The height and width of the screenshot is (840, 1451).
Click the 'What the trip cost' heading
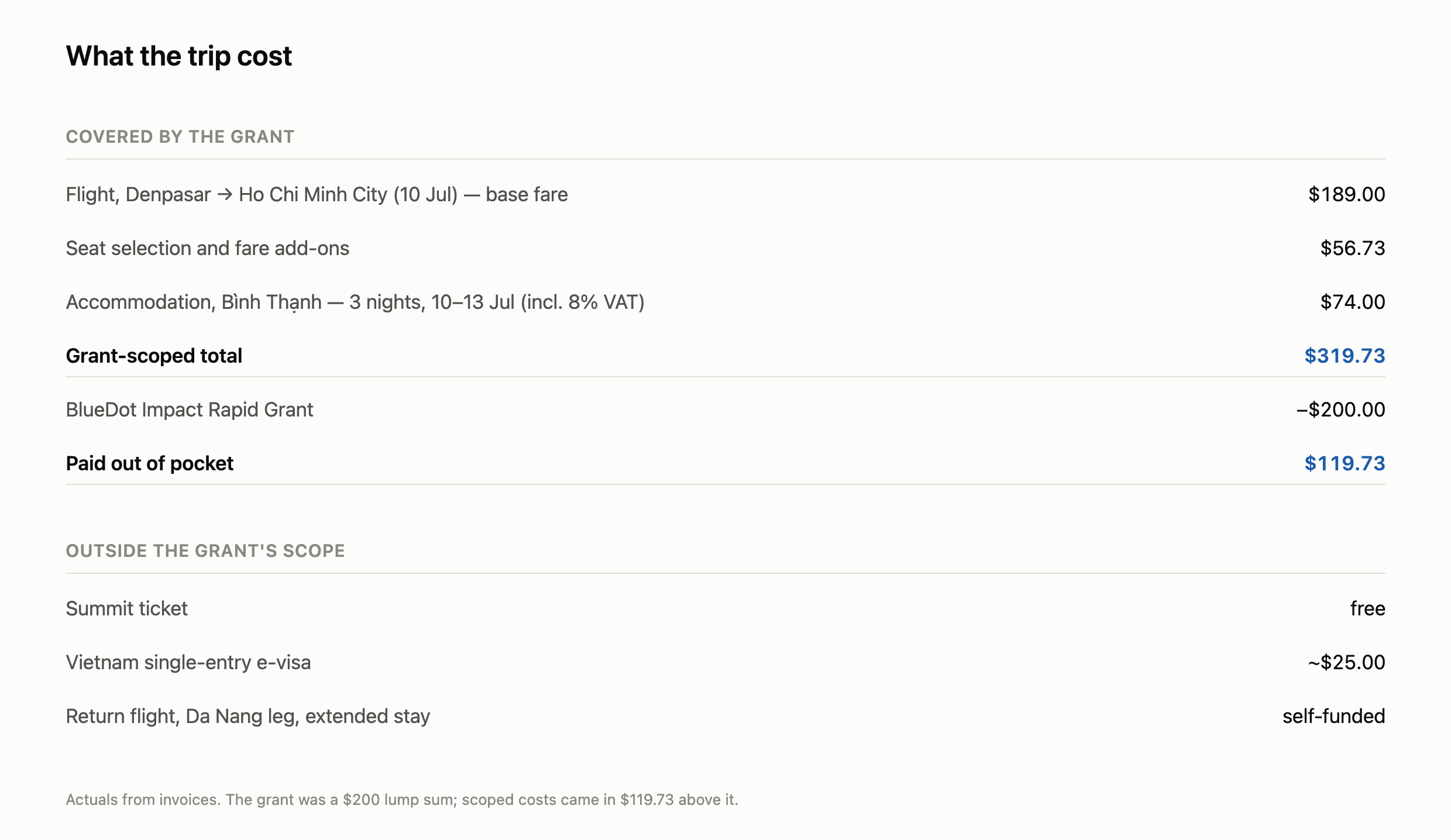[x=178, y=56]
